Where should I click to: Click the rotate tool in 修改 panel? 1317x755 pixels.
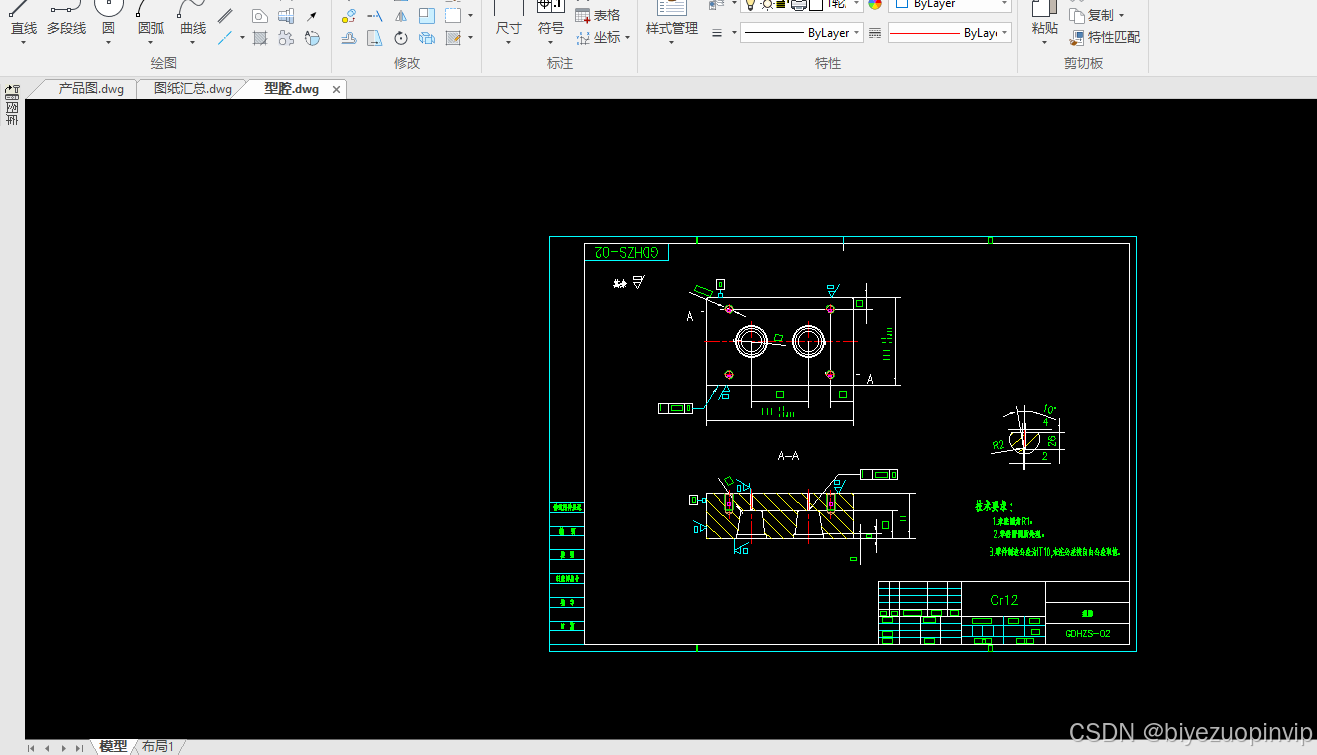[x=401, y=38]
